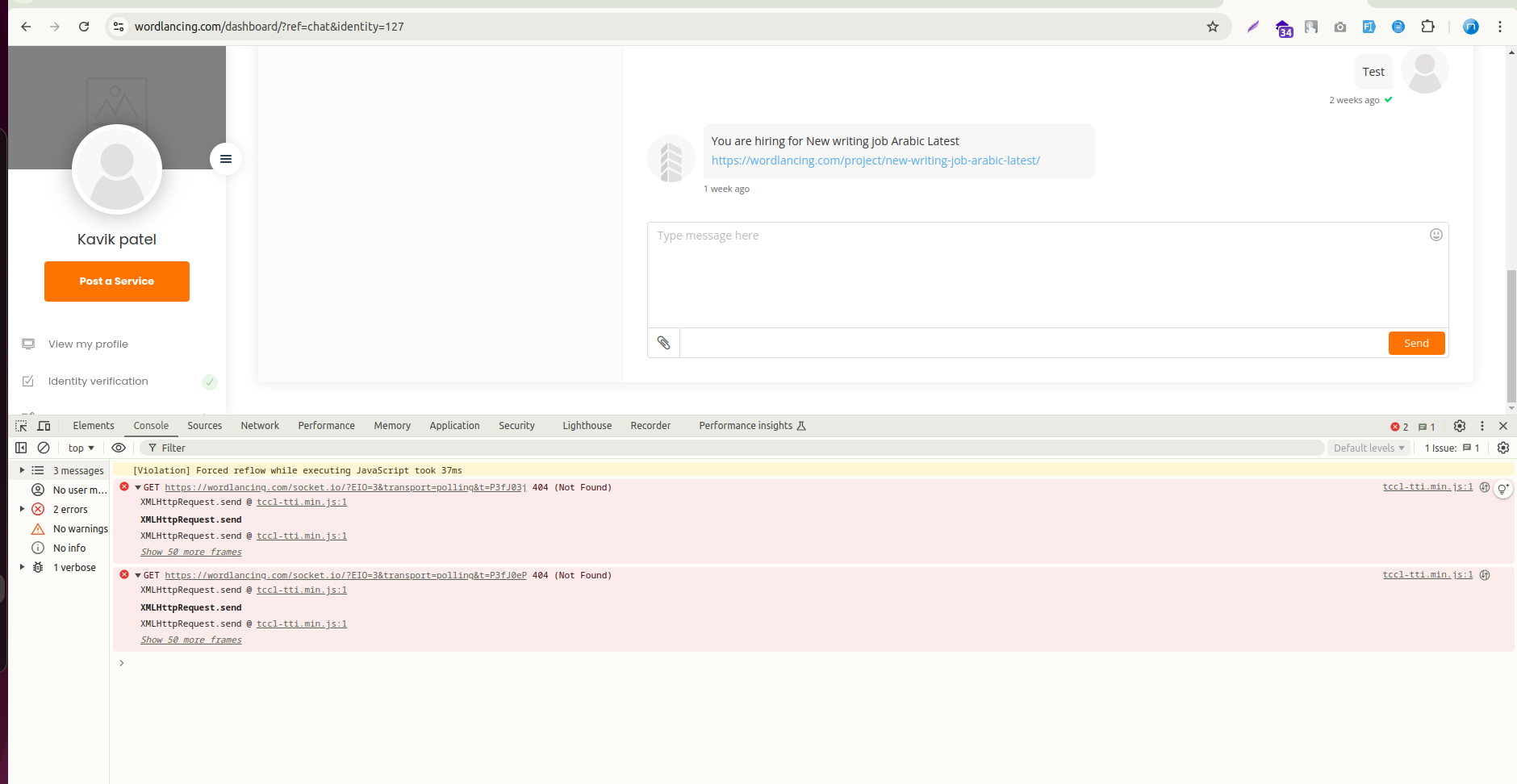
Task: Open console settings gear in filter bar
Action: pos(1502,448)
